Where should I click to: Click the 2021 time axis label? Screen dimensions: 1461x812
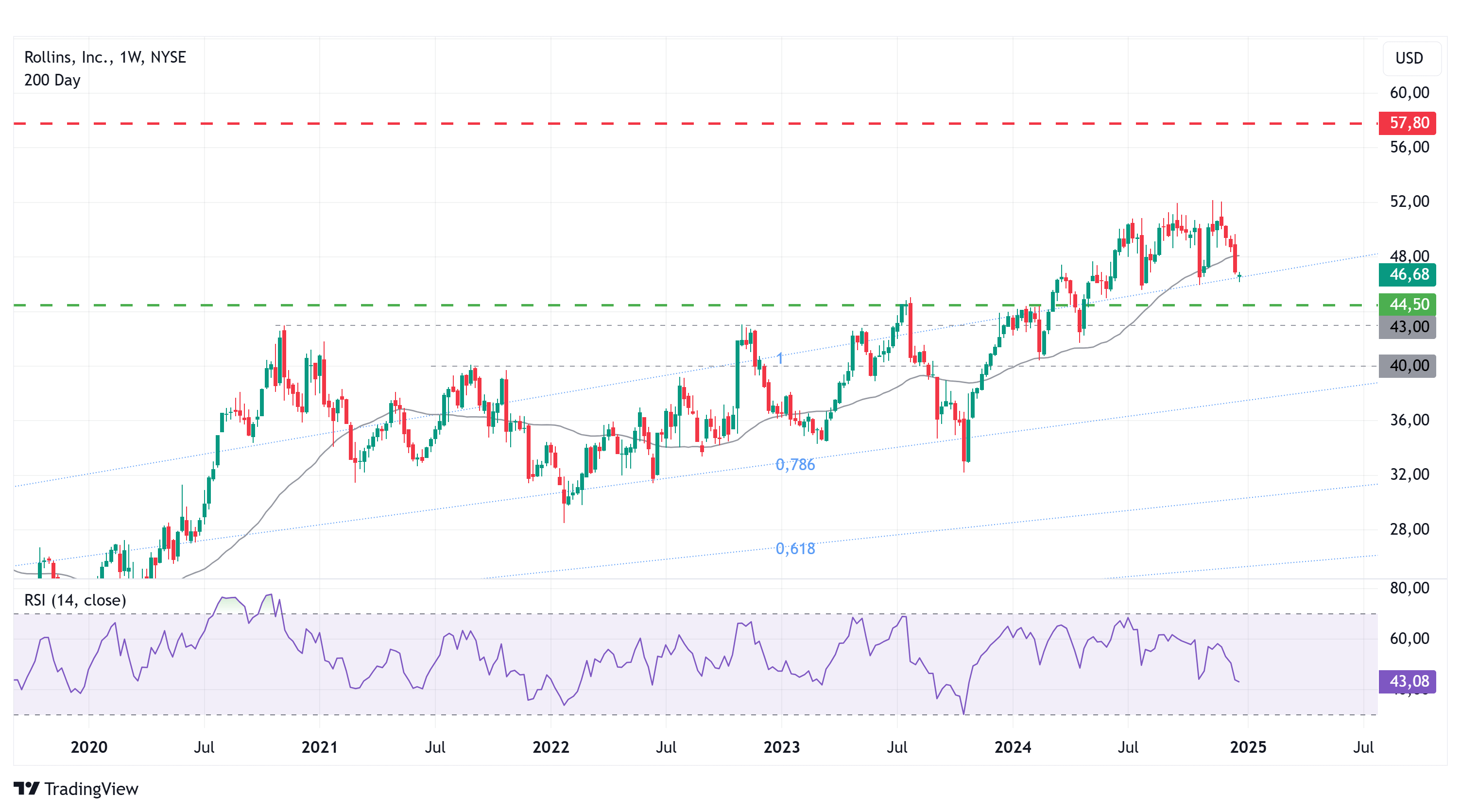320,747
